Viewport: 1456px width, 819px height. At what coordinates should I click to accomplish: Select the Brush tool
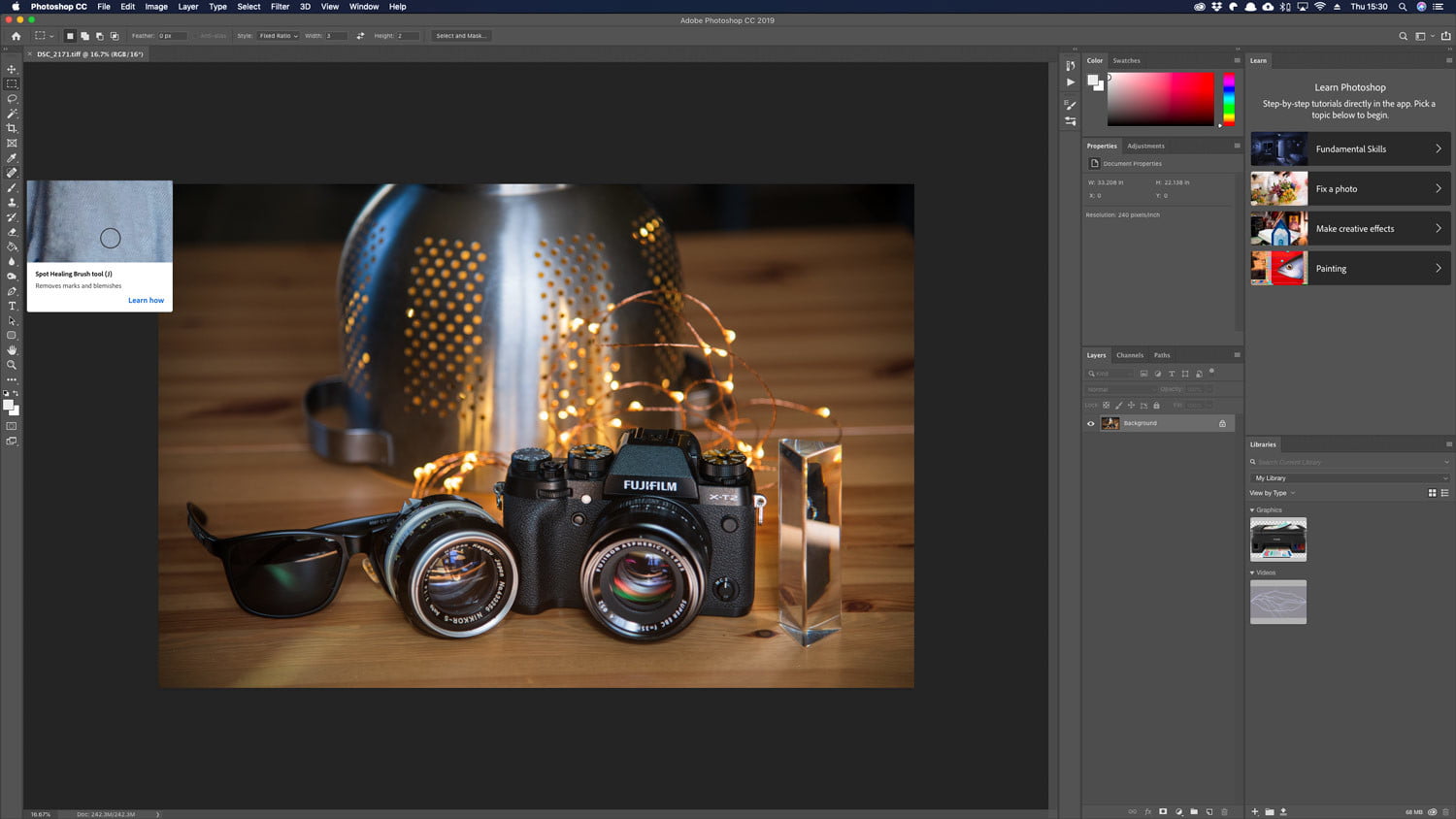pos(12,187)
